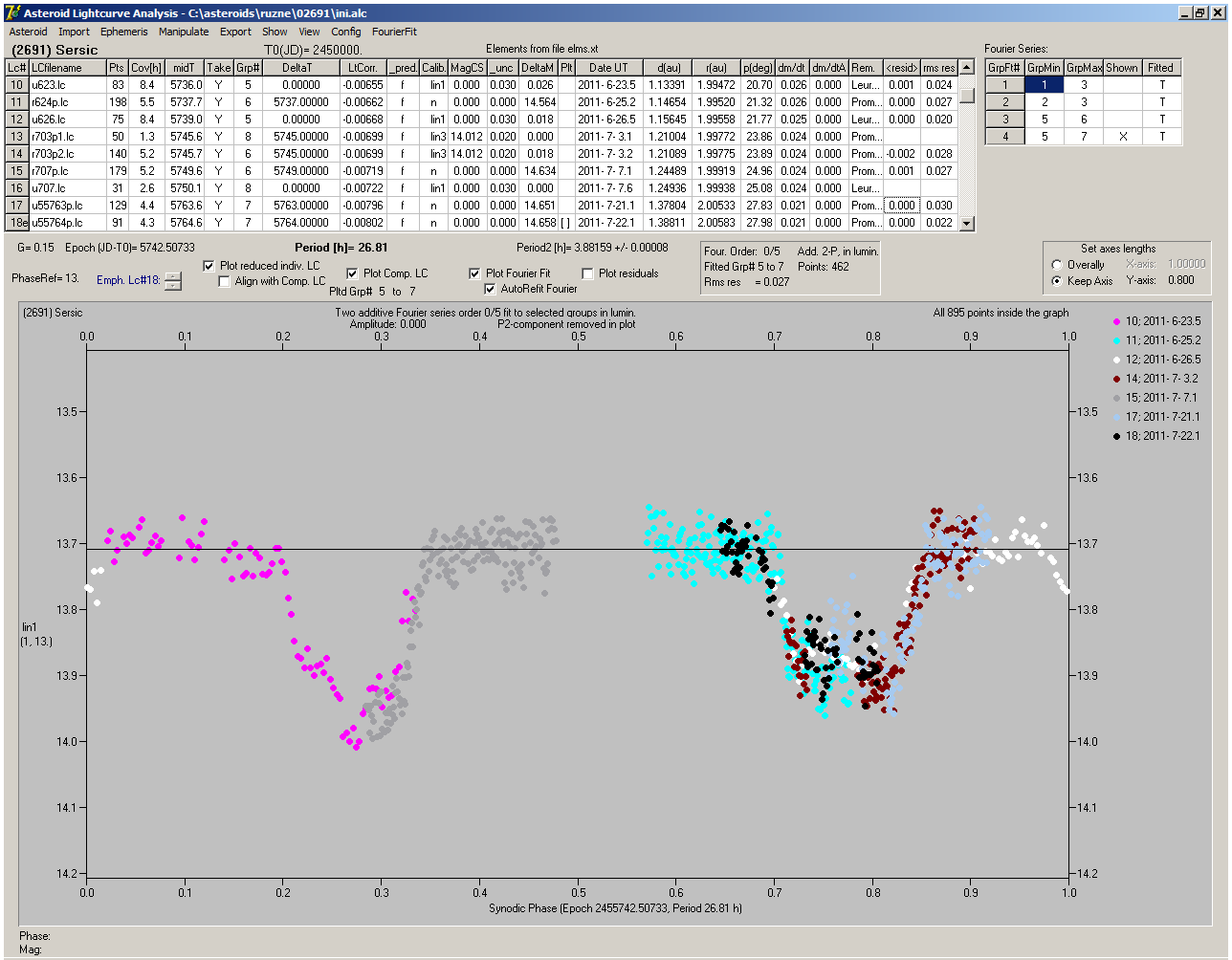Select file u707.lc in the table
This screenshot has width=1232, height=960.
pyautogui.click(x=67, y=188)
